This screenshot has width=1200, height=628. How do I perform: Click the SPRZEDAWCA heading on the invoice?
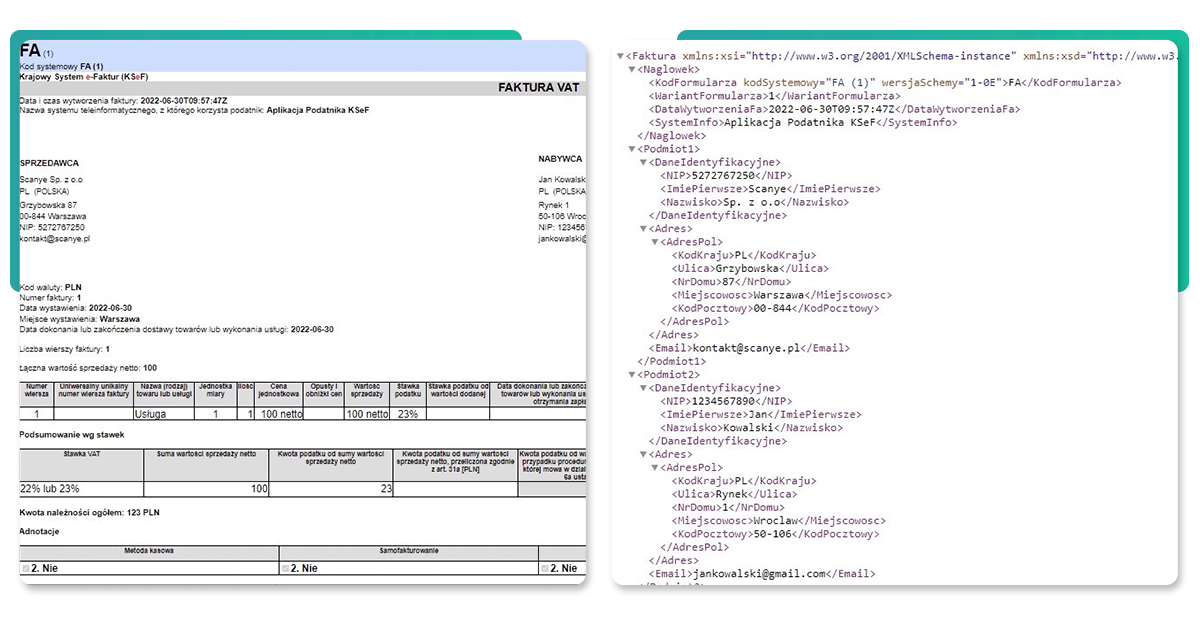[49, 163]
